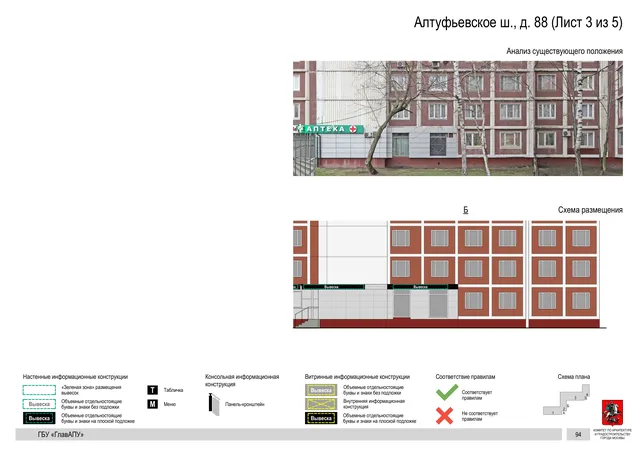The height and width of the screenshot is (453, 640).
Task: Select the «Зеленая зона» размещения вывесок text
Action: tap(91, 390)
